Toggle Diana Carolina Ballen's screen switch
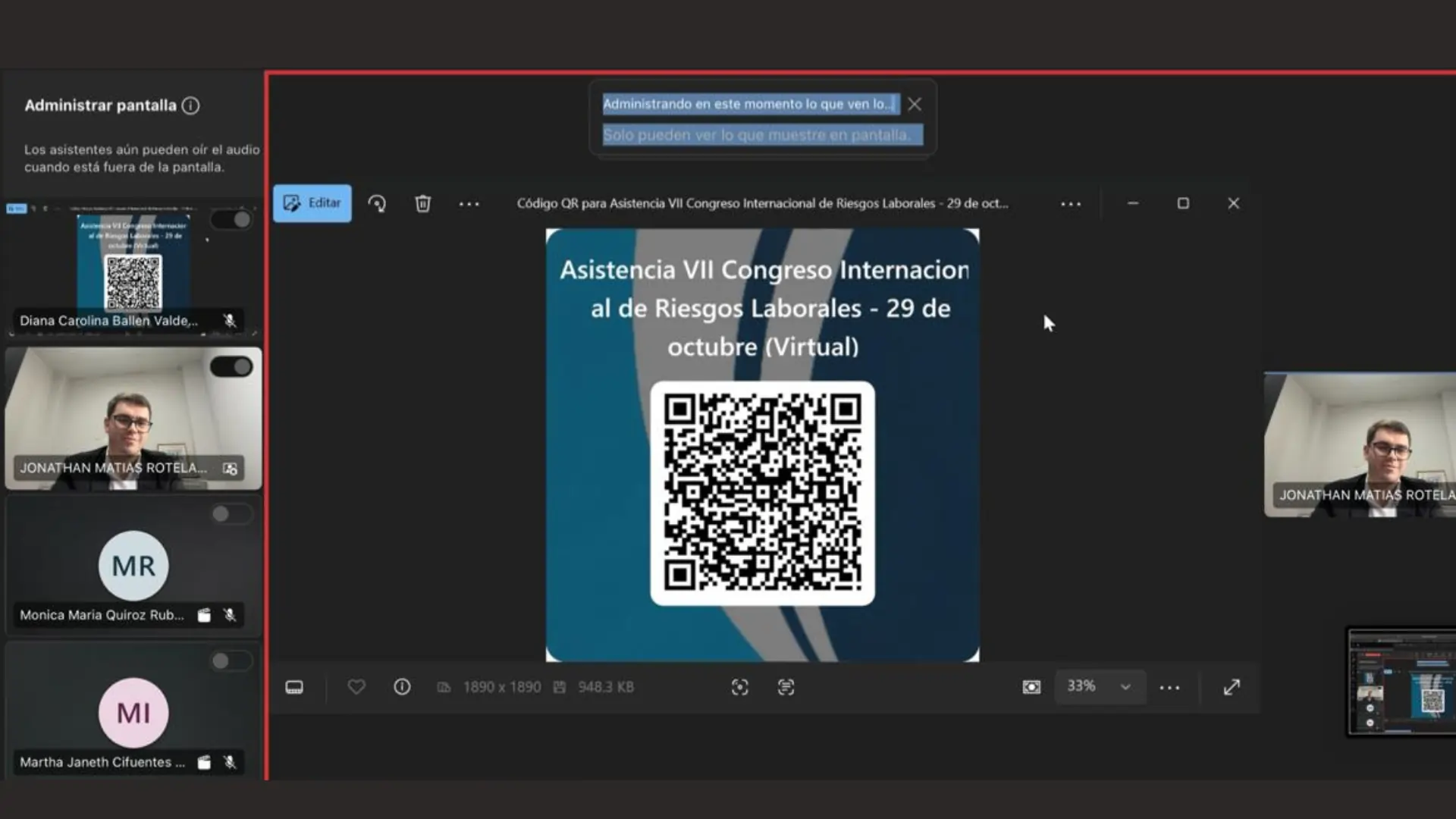 232,220
